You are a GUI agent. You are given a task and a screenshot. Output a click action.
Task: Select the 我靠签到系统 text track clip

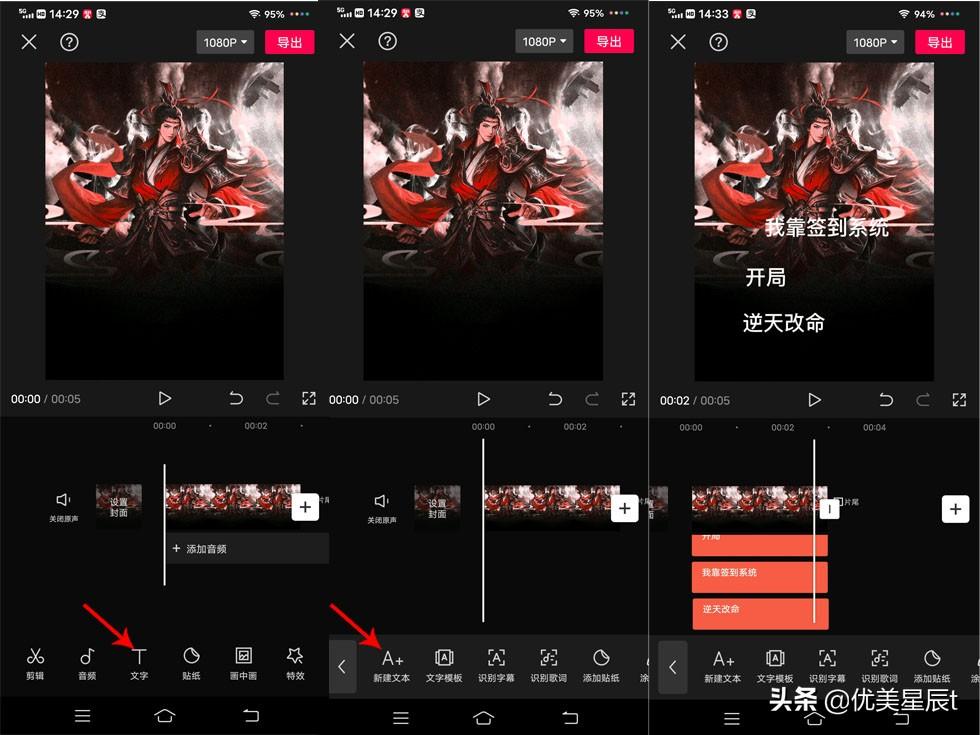759,577
